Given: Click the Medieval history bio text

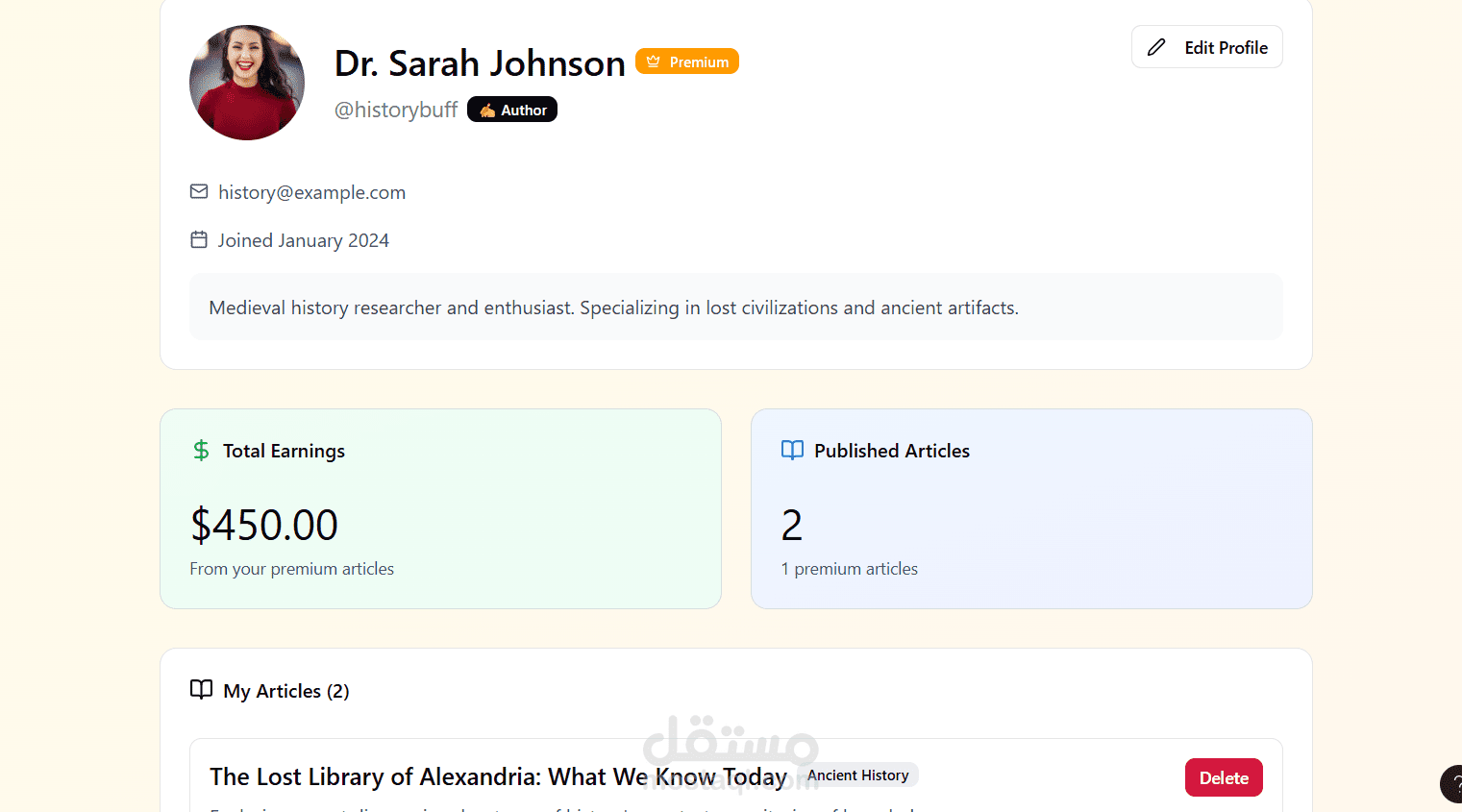Looking at the screenshot, I should 613,308.
